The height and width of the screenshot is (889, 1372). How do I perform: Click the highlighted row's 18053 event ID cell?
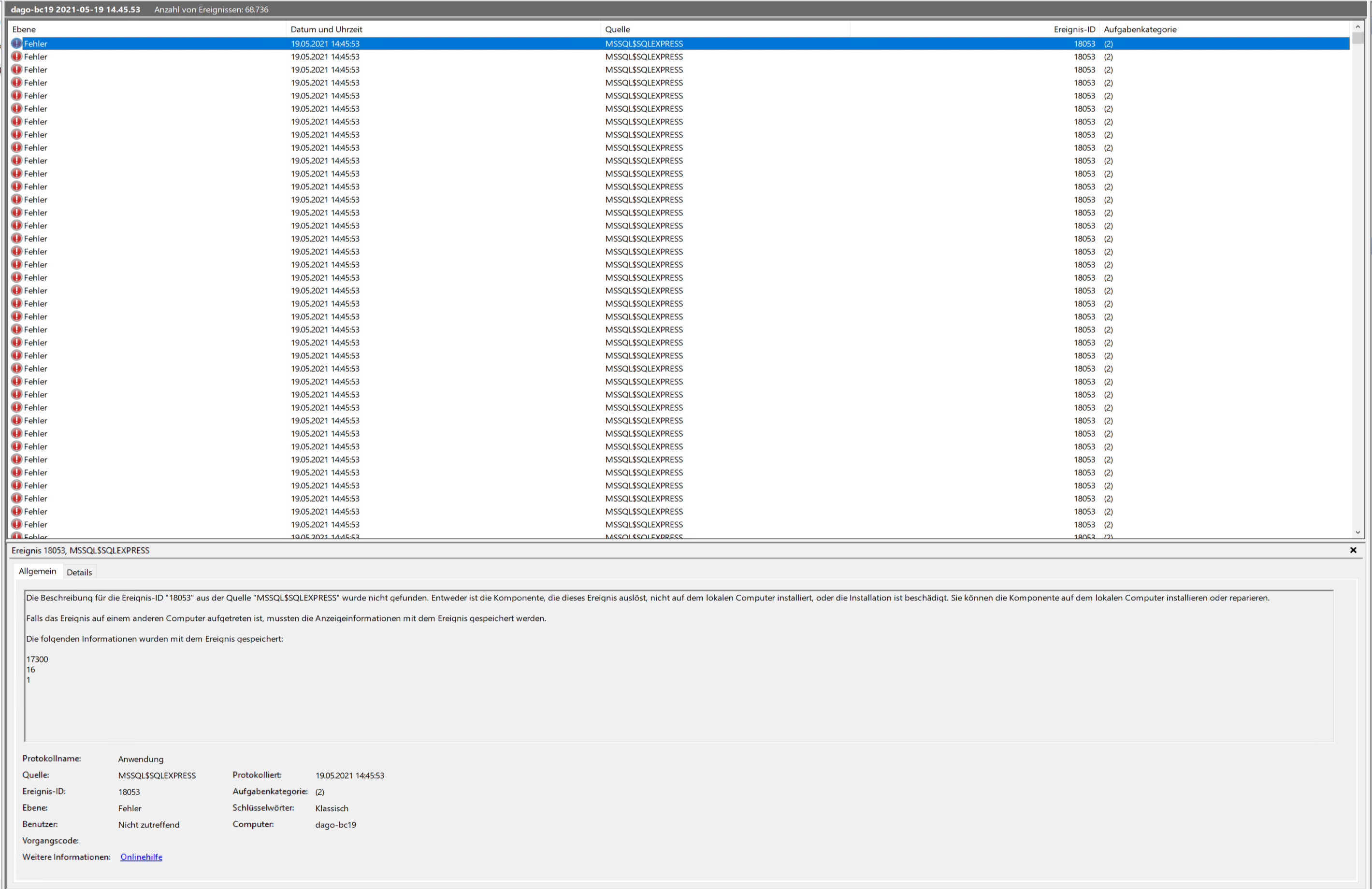pyautogui.click(x=1084, y=44)
